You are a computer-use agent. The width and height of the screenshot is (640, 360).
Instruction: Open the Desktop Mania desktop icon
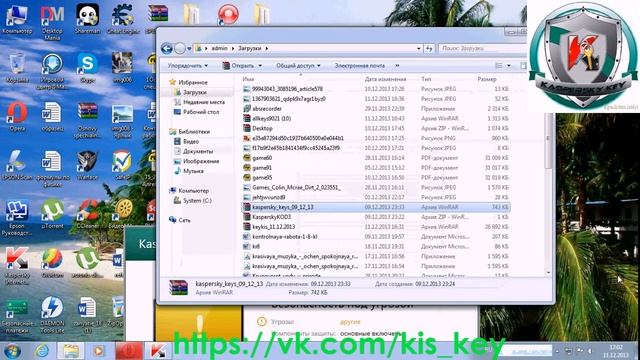[52, 21]
